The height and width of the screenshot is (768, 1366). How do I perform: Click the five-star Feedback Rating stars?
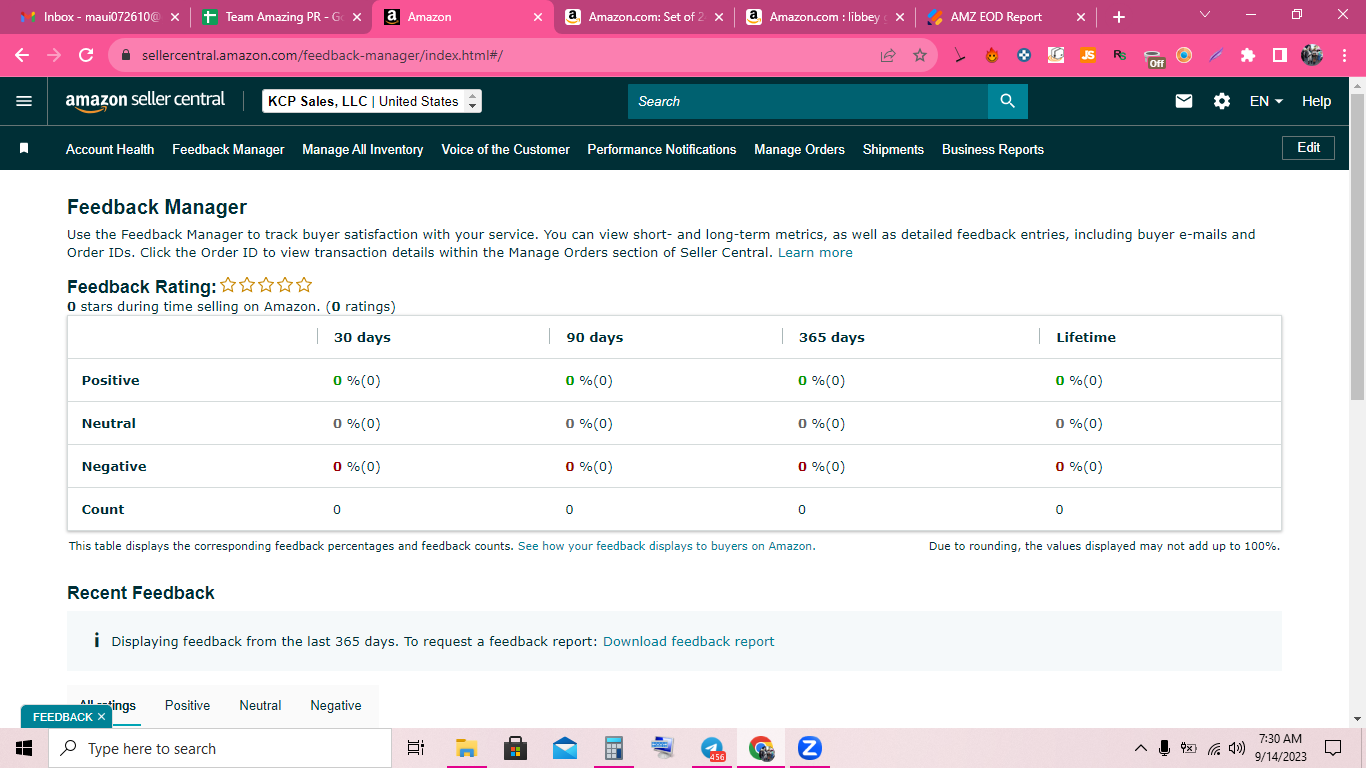[x=266, y=285]
